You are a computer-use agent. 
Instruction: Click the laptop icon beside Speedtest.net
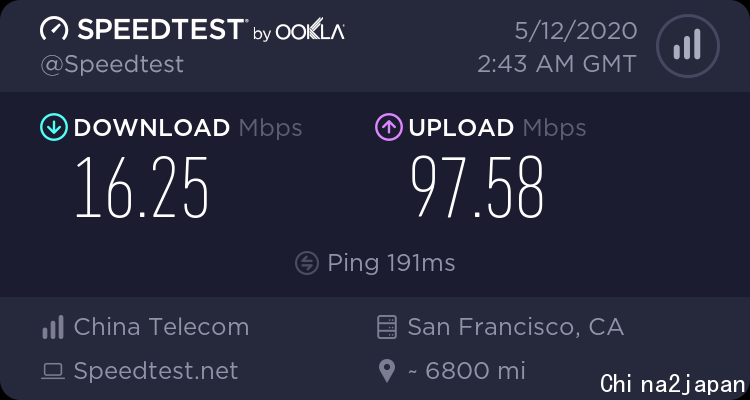tap(53, 371)
